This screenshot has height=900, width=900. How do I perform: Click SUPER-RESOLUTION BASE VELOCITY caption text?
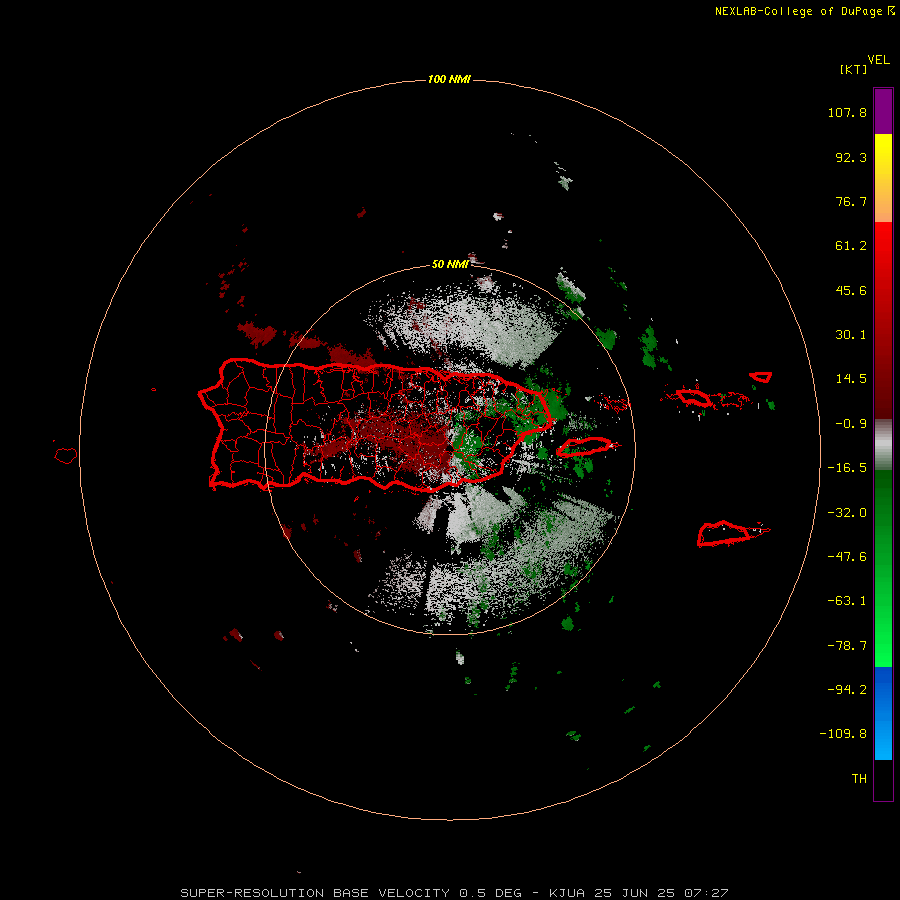(x=315, y=893)
